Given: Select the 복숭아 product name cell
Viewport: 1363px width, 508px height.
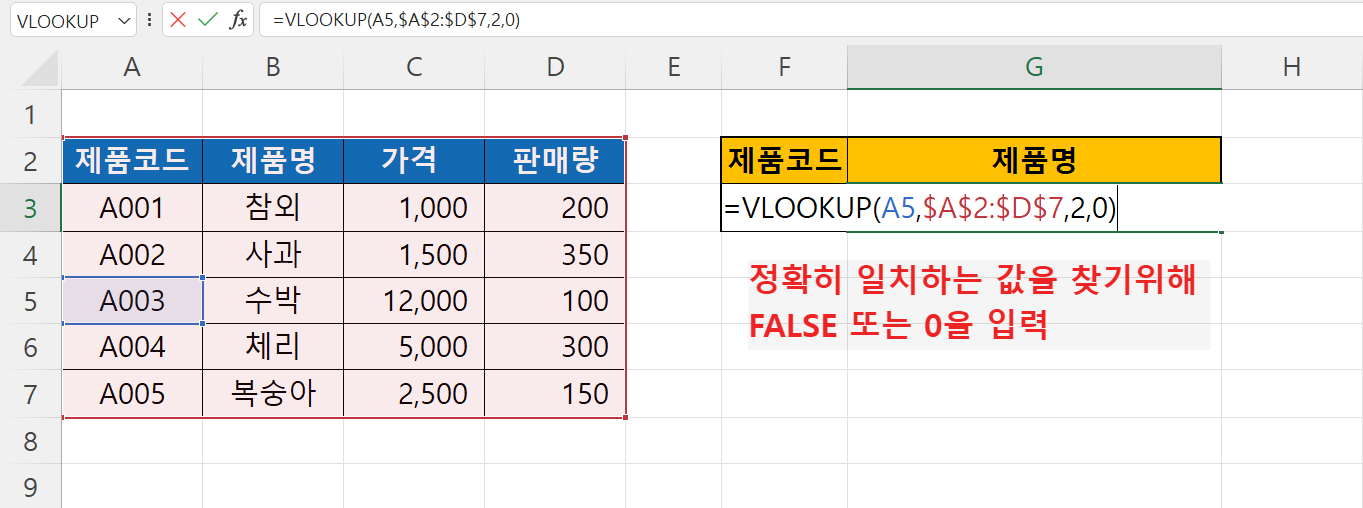Looking at the screenshot, I should (273, 394).
